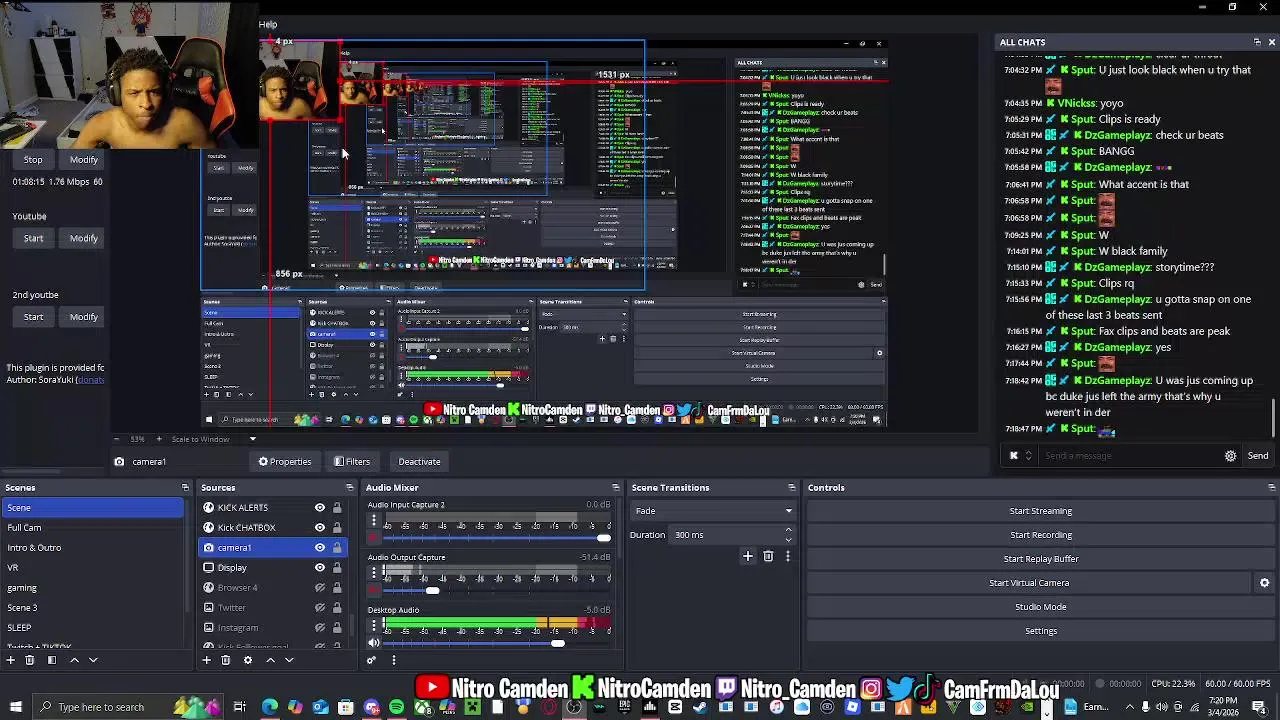
Task: Select the gaming scene
Action: tap(92, 588)
